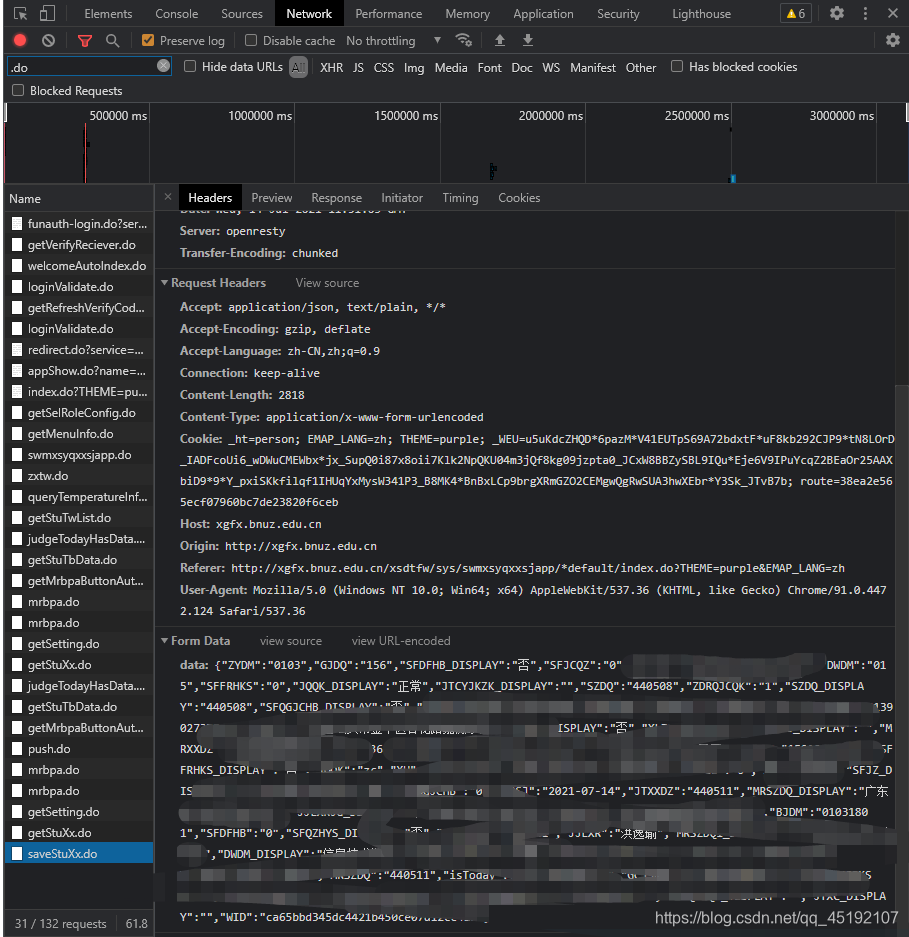Click view source for Form Data
Viewport: 909px width, 937px height.
pos(290,641)
